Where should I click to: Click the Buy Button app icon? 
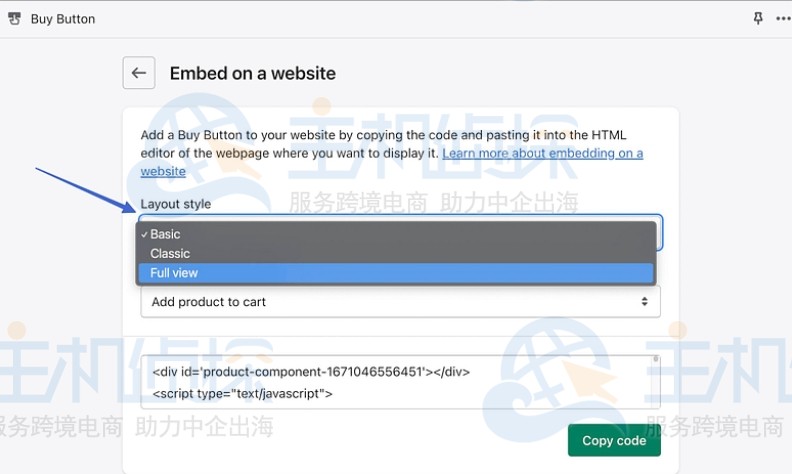pos(14,19)
